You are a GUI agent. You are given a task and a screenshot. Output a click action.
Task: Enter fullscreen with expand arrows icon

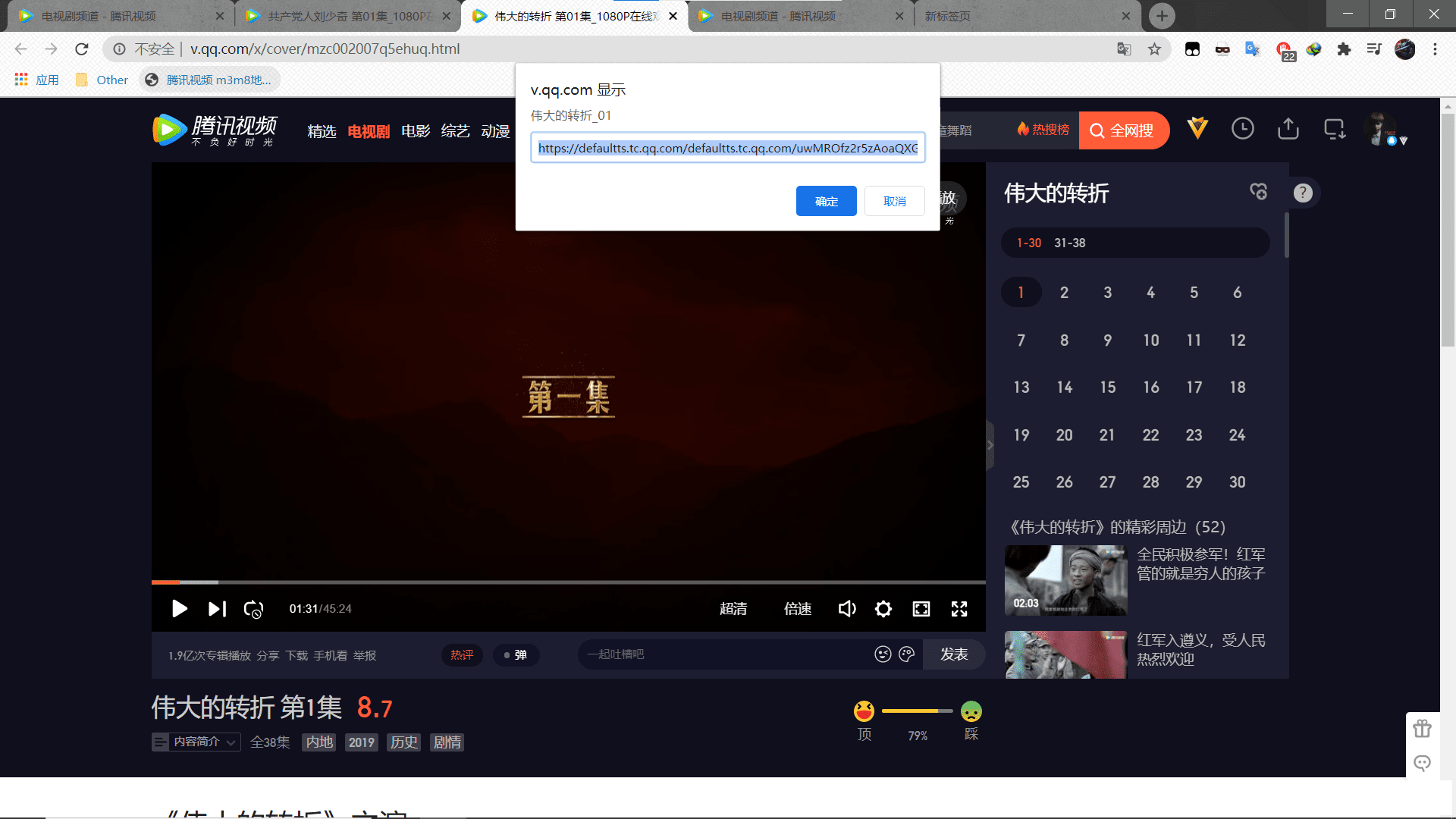(x=959, y=609)
